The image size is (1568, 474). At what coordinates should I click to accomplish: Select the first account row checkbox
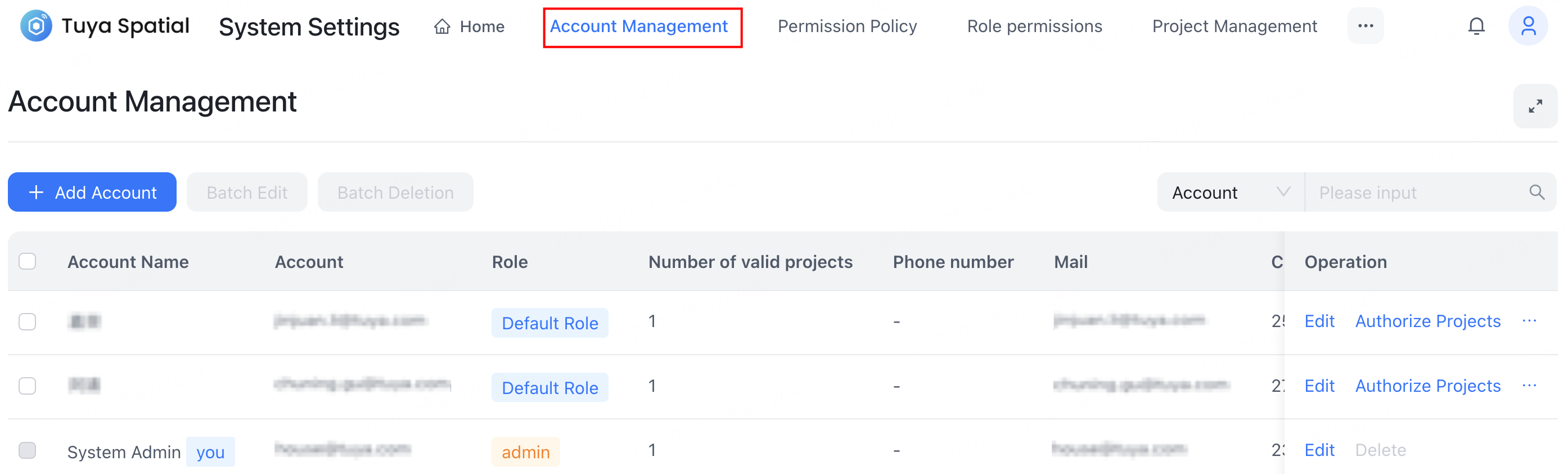coord(28,321)
